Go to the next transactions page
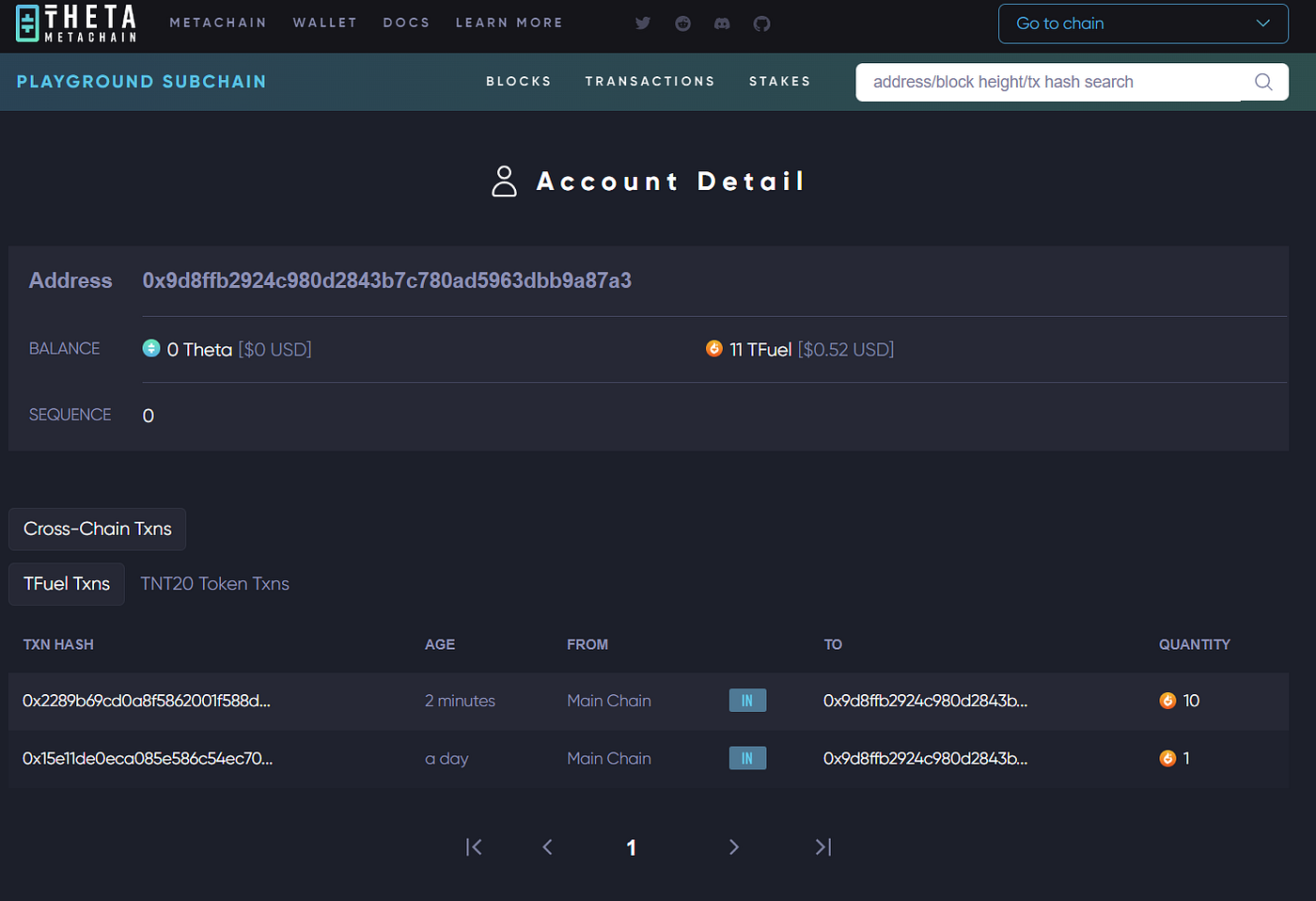Viewport: 1316px width, 901px height. click(734, 847)
